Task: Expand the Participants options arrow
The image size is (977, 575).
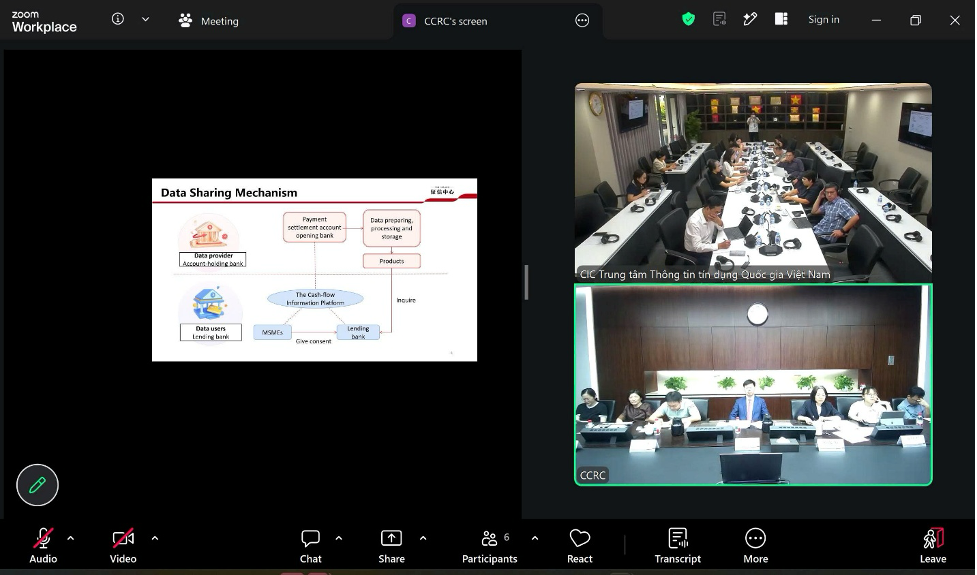Action: tap(535, 538)
